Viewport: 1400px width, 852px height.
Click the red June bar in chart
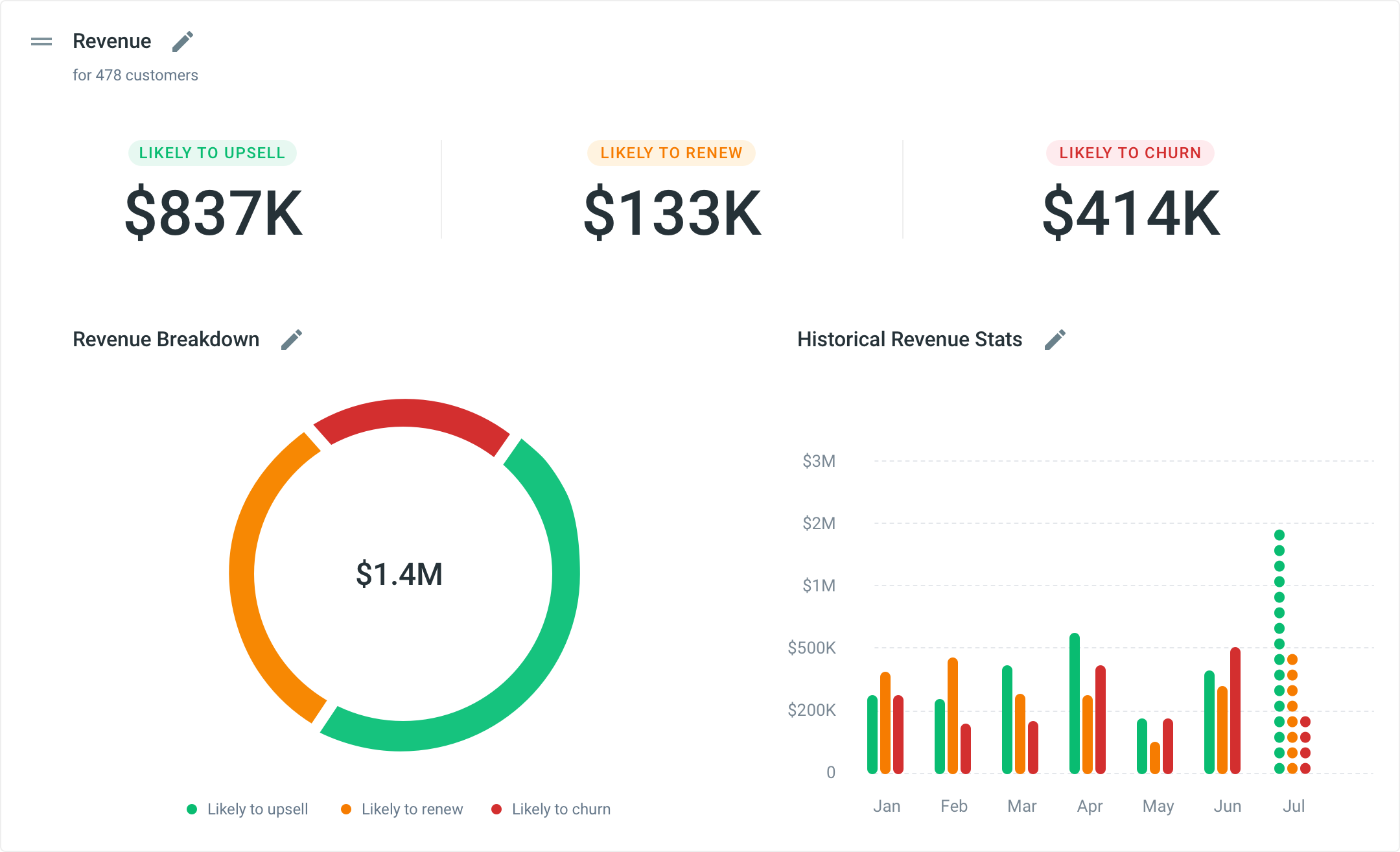tap(1235, 710)
